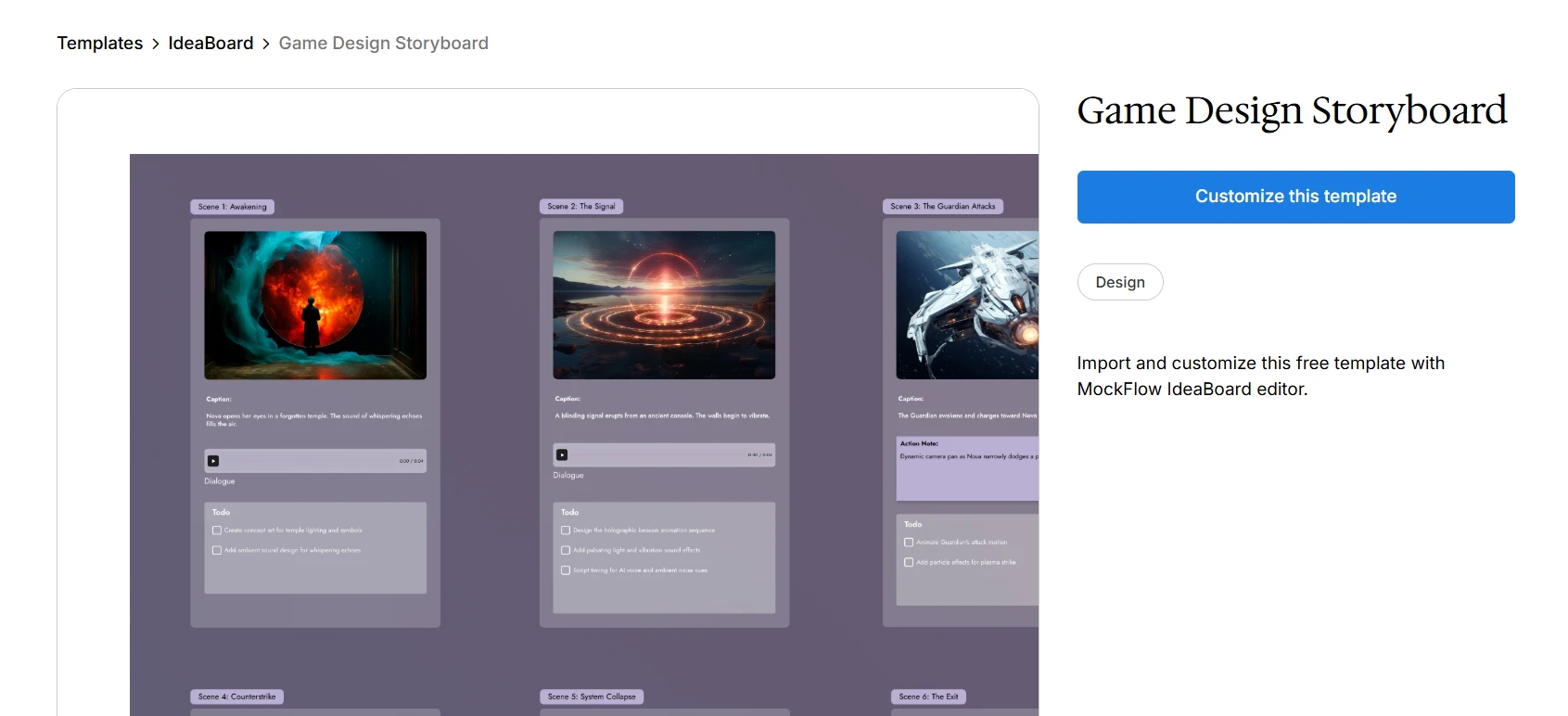Check 'Add ambient sound design for whispering echoes'
This screenshot has height=716, width=1568.
(217, 550)
